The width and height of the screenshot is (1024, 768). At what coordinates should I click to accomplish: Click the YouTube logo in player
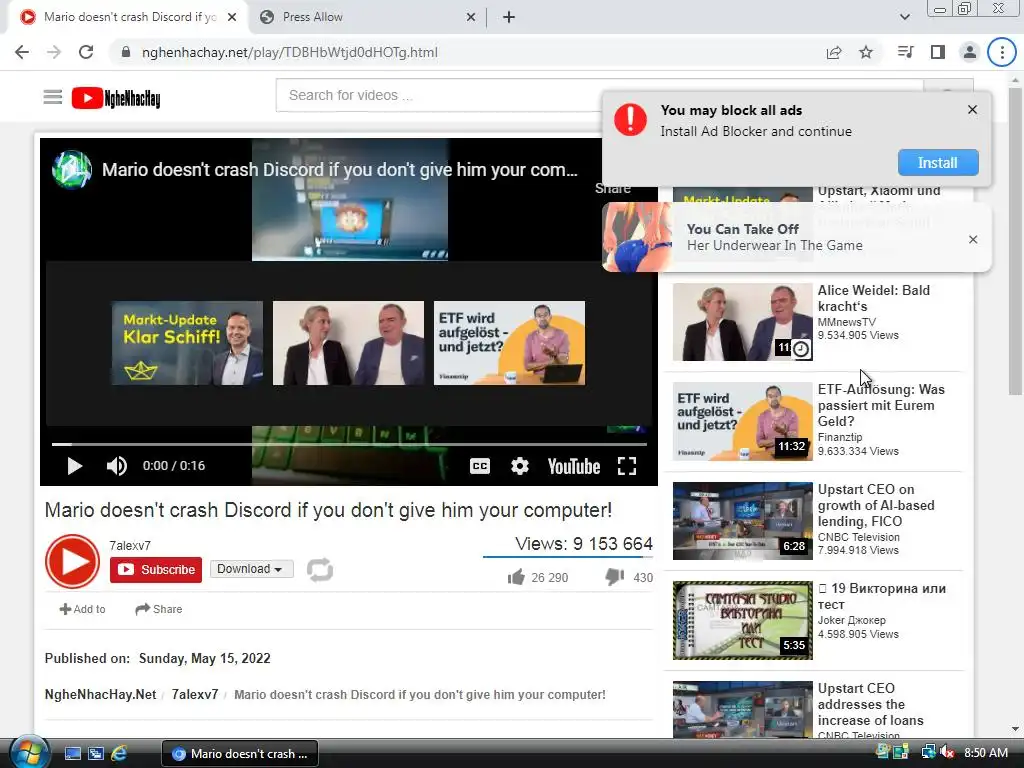tap(574, 466)
